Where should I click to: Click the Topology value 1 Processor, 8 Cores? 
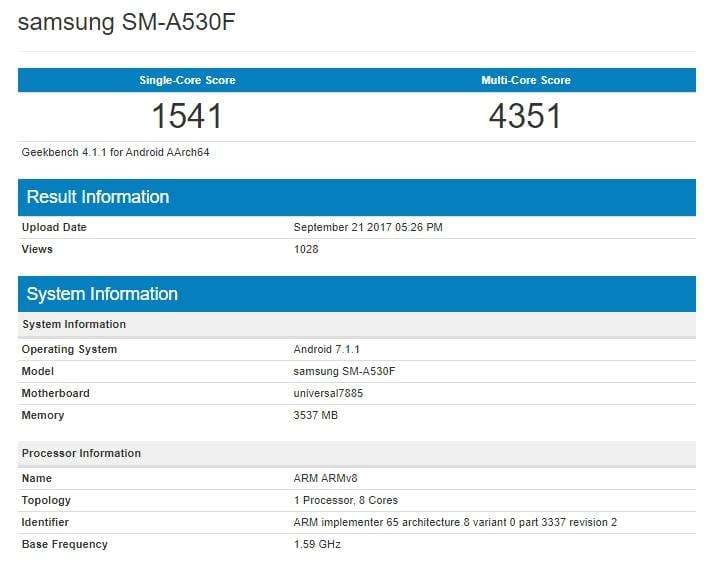click(347, 501)
